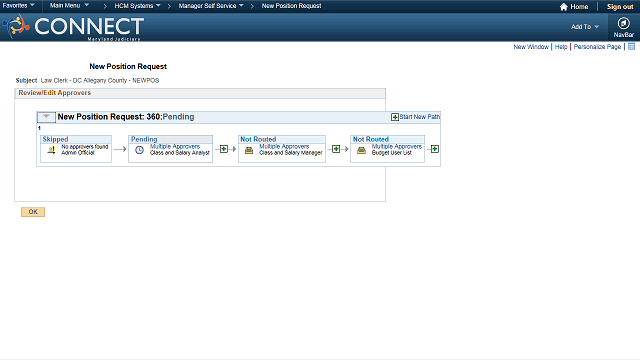Screen dimensions: 640x360
Task: Click the Start New Path plus icon
Action: point(395,117)
